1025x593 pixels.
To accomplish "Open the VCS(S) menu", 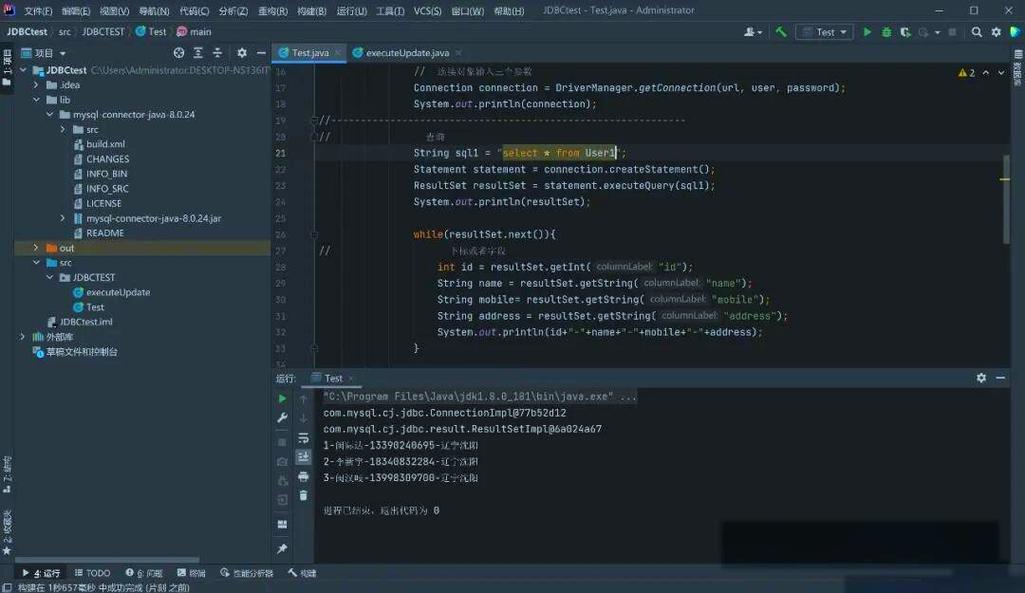I will 428,10.
